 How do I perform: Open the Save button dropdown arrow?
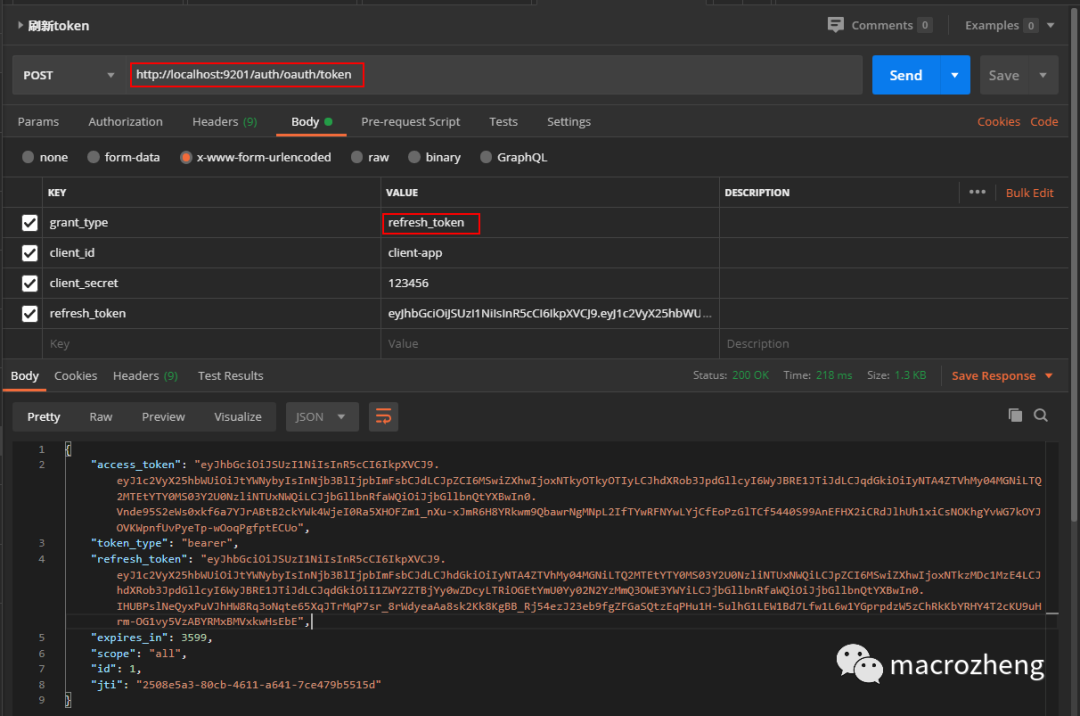[x=1043, y=75]
